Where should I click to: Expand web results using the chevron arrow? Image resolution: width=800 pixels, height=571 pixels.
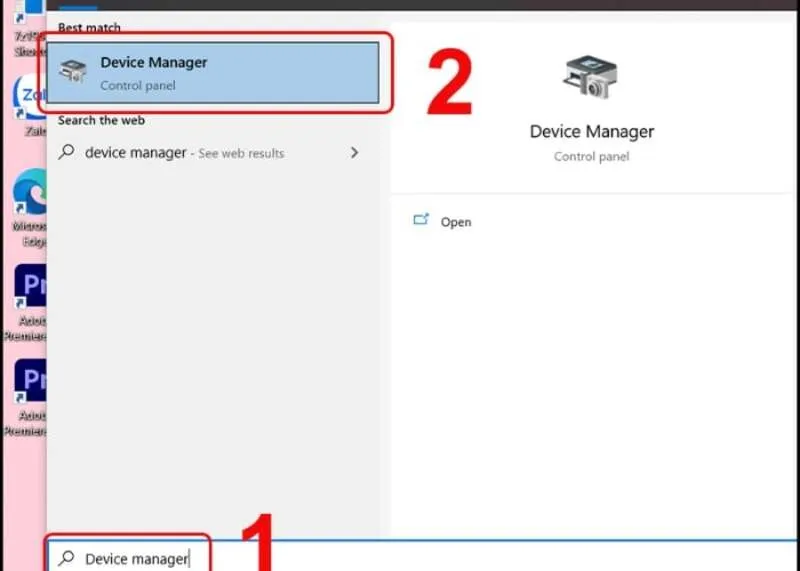pos(354,153)
